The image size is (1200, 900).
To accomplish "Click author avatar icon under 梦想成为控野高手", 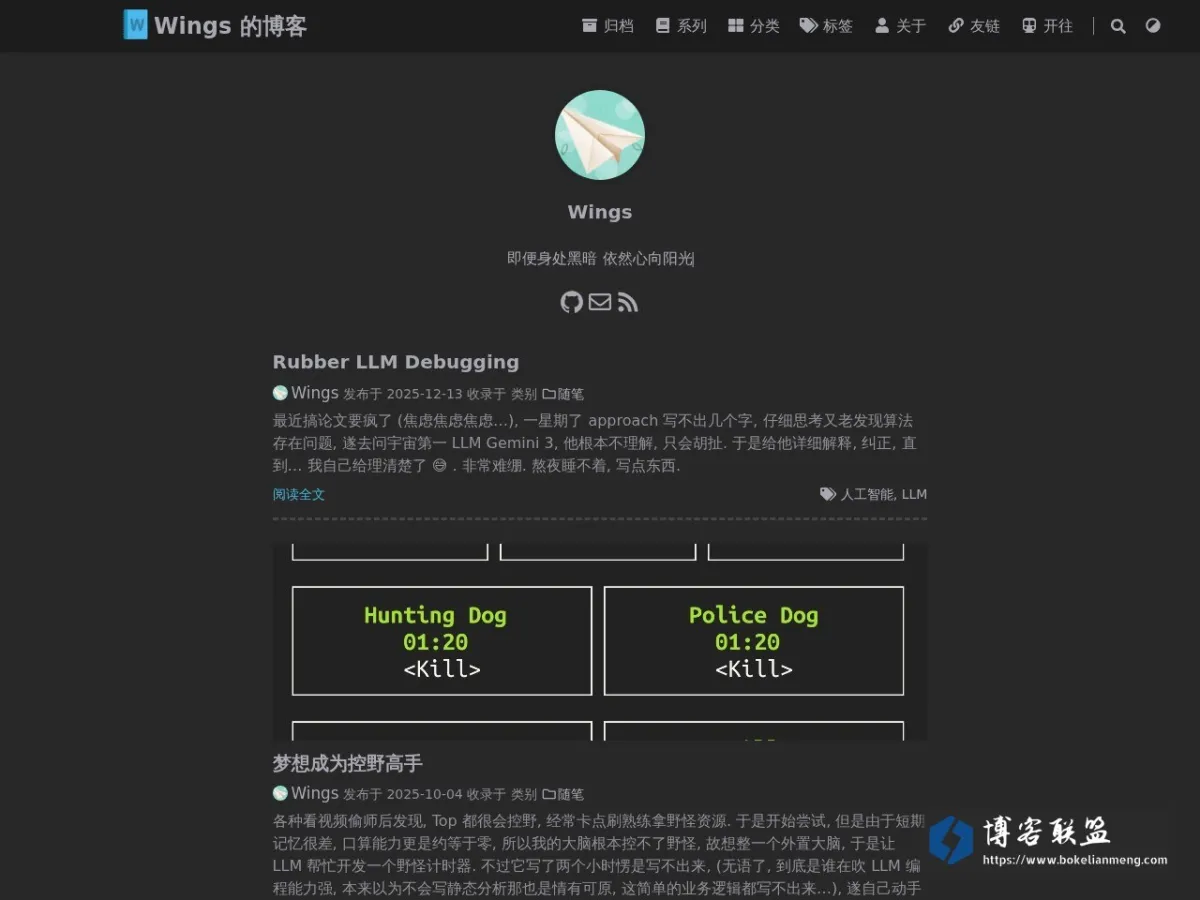I will point(280,793).
